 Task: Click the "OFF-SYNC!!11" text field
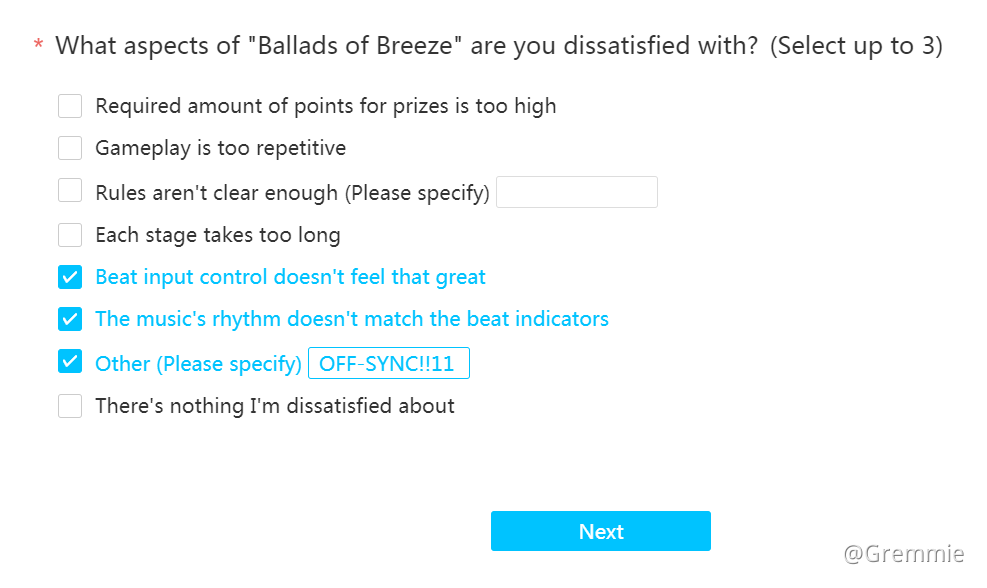click(388, 362)
